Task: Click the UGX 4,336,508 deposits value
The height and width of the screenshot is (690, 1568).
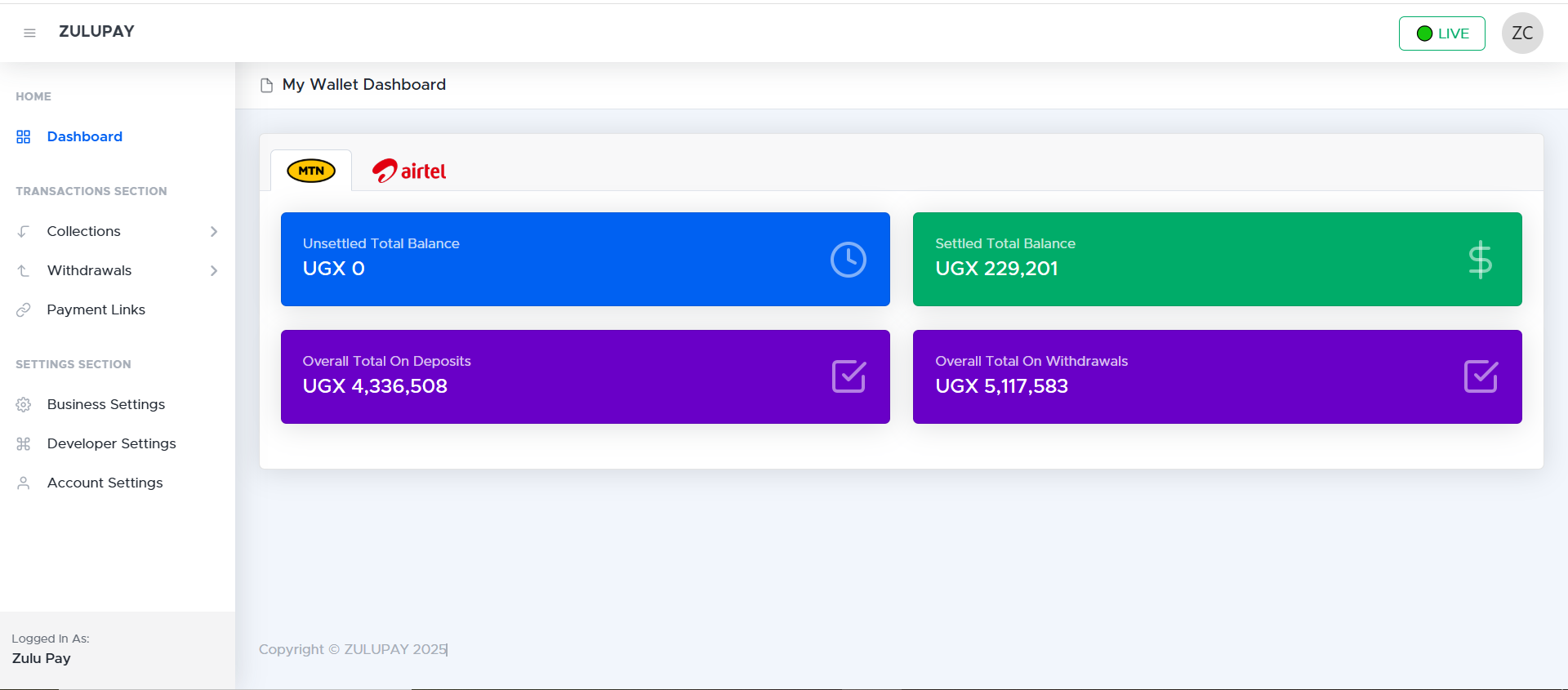Action: pos(375,386)
